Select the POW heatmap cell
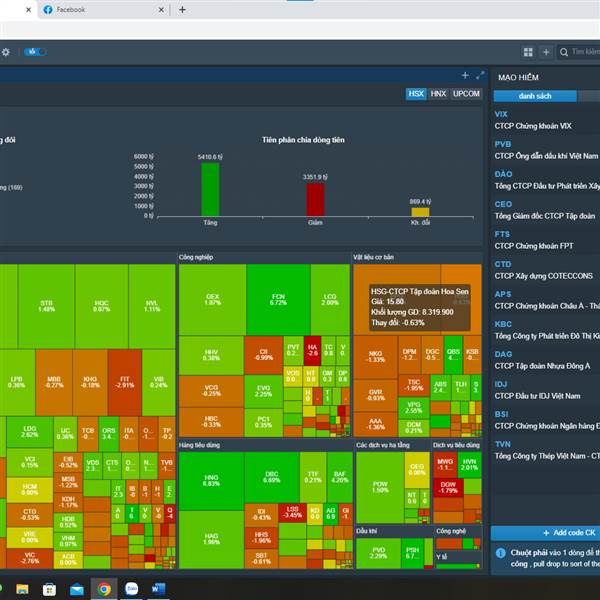Image resolution: width=600 pixels, height=600 pixels. point(380,488)
